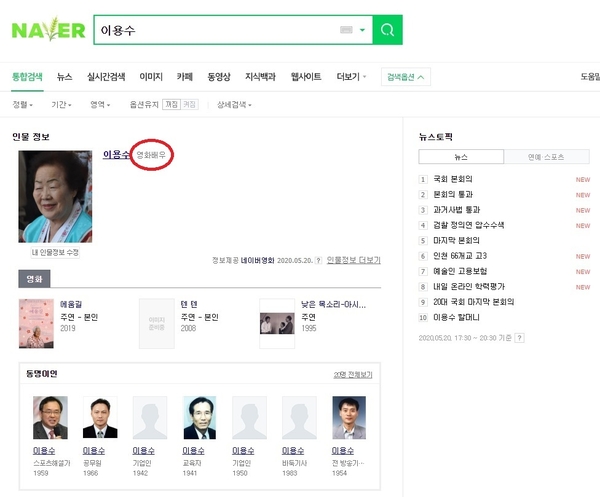Open the 네이버영화 source link

(x=257, y=261)
